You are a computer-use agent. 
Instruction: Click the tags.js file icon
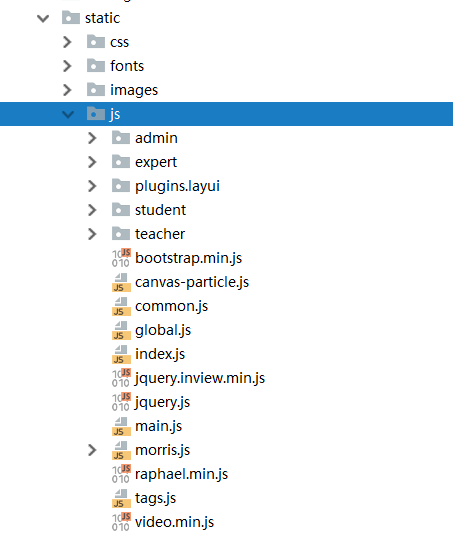pos(121,498)
